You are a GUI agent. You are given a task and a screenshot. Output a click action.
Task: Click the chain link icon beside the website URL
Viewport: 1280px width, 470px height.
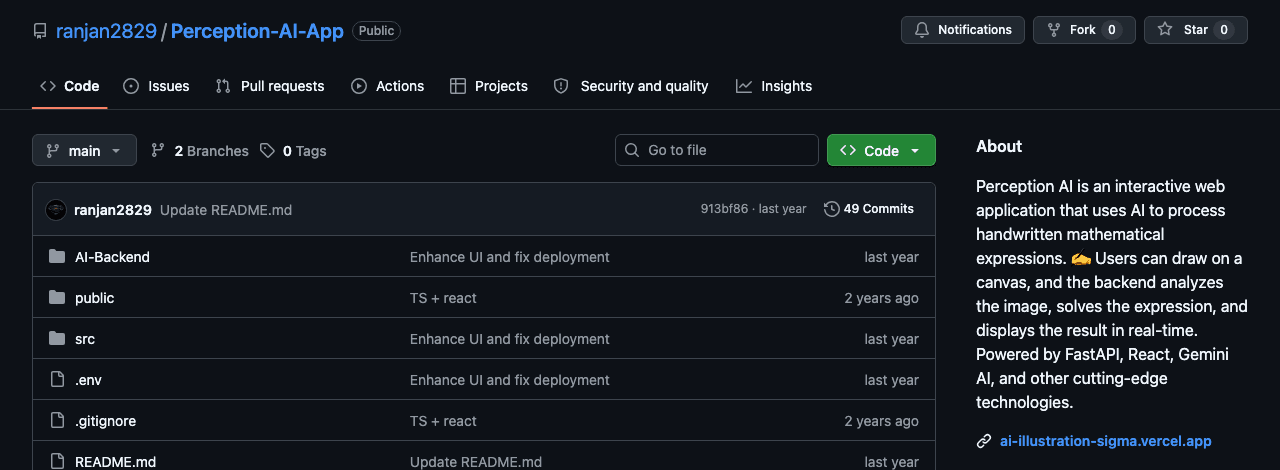click(x=984, y=441)
